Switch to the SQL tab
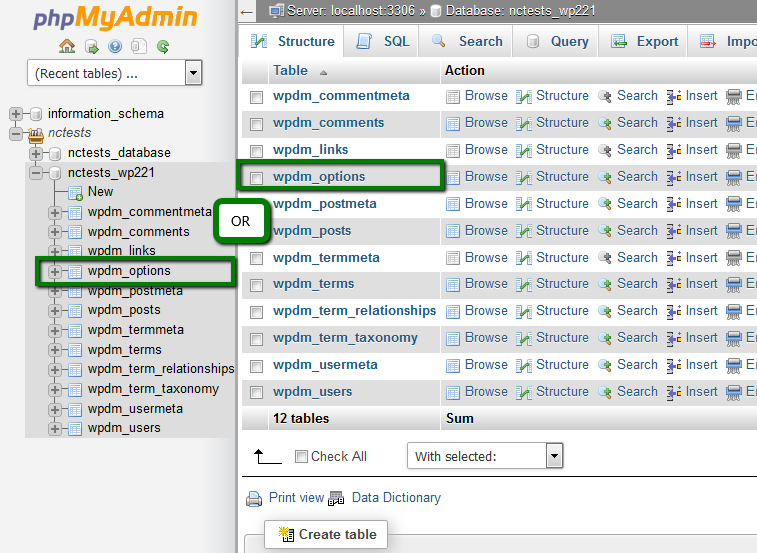Screen dimensions: 757x553 click(x=382, y=42)
